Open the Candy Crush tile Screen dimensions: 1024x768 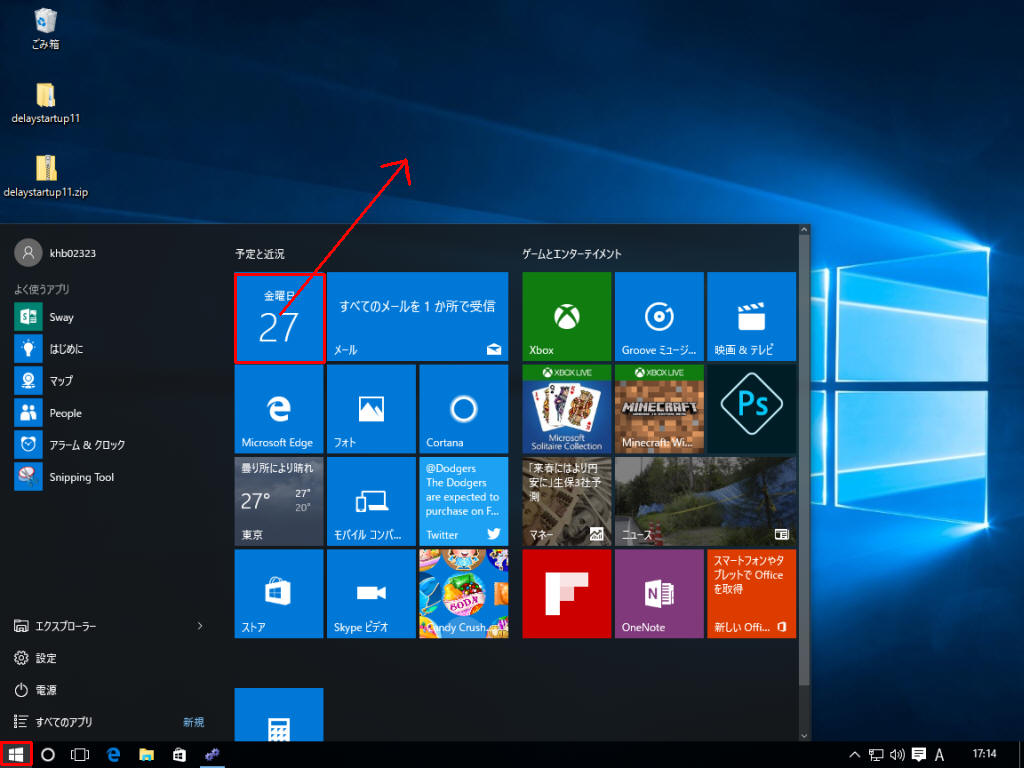point(464,594)
